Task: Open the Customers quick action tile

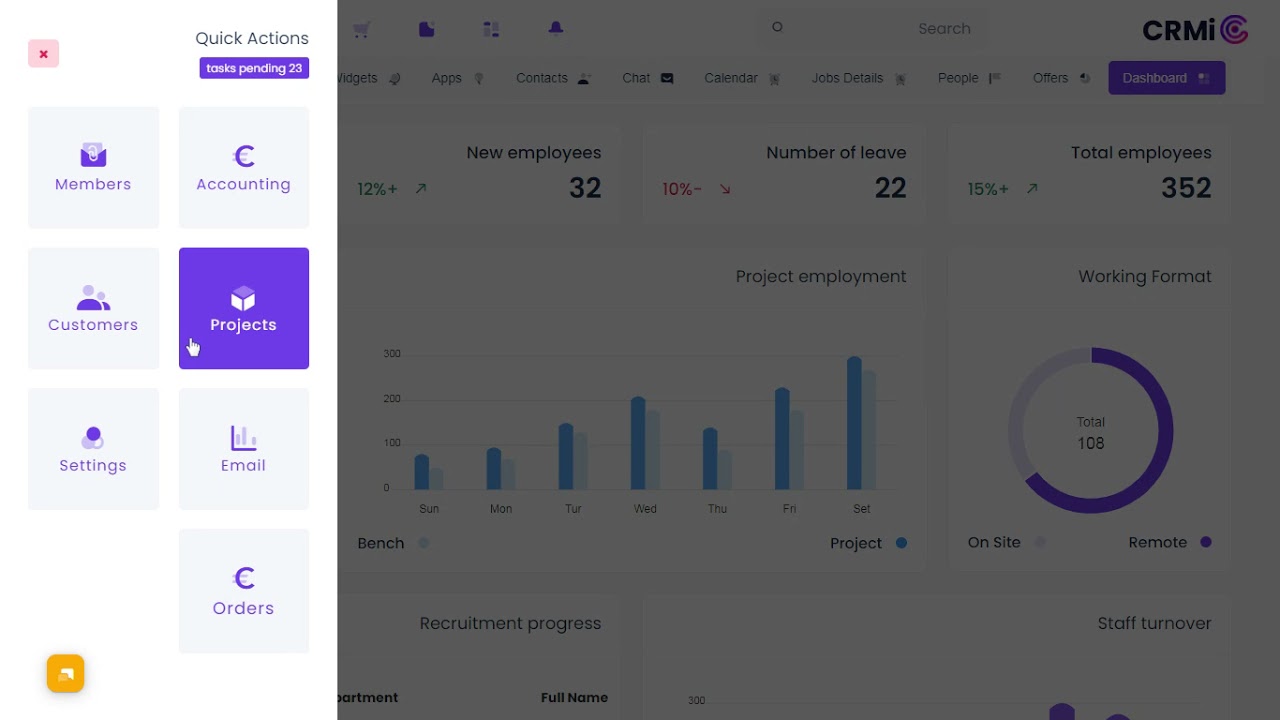Action: pos(93,308)
